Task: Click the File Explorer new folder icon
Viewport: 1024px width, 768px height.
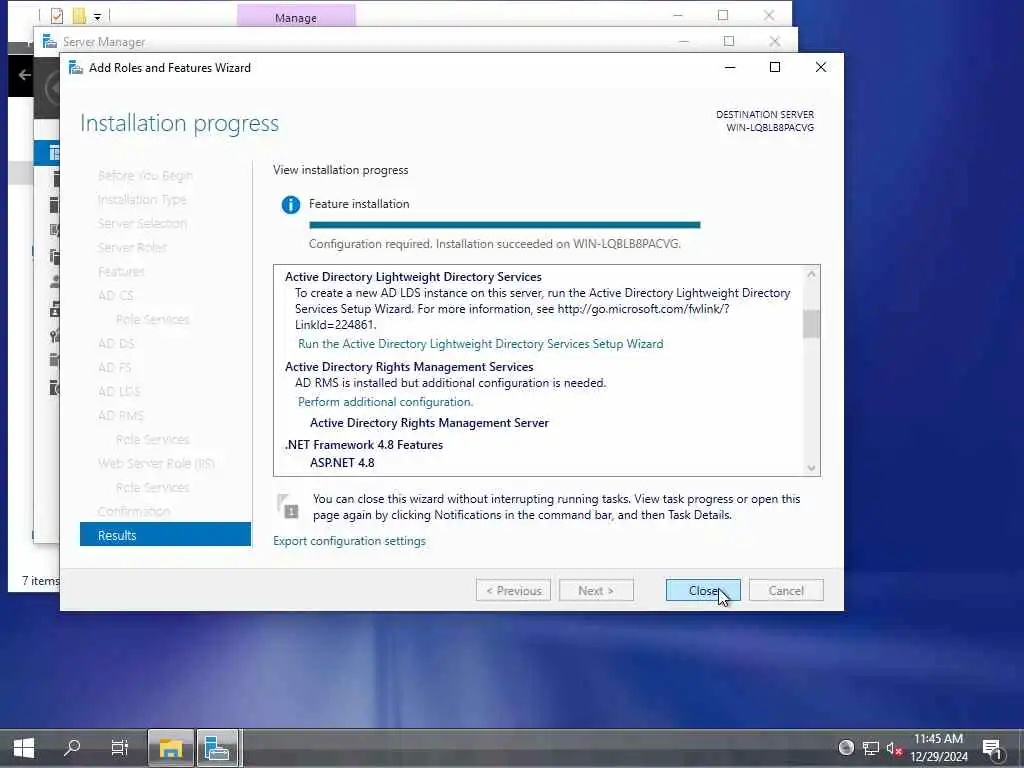Action: point(79,15)
